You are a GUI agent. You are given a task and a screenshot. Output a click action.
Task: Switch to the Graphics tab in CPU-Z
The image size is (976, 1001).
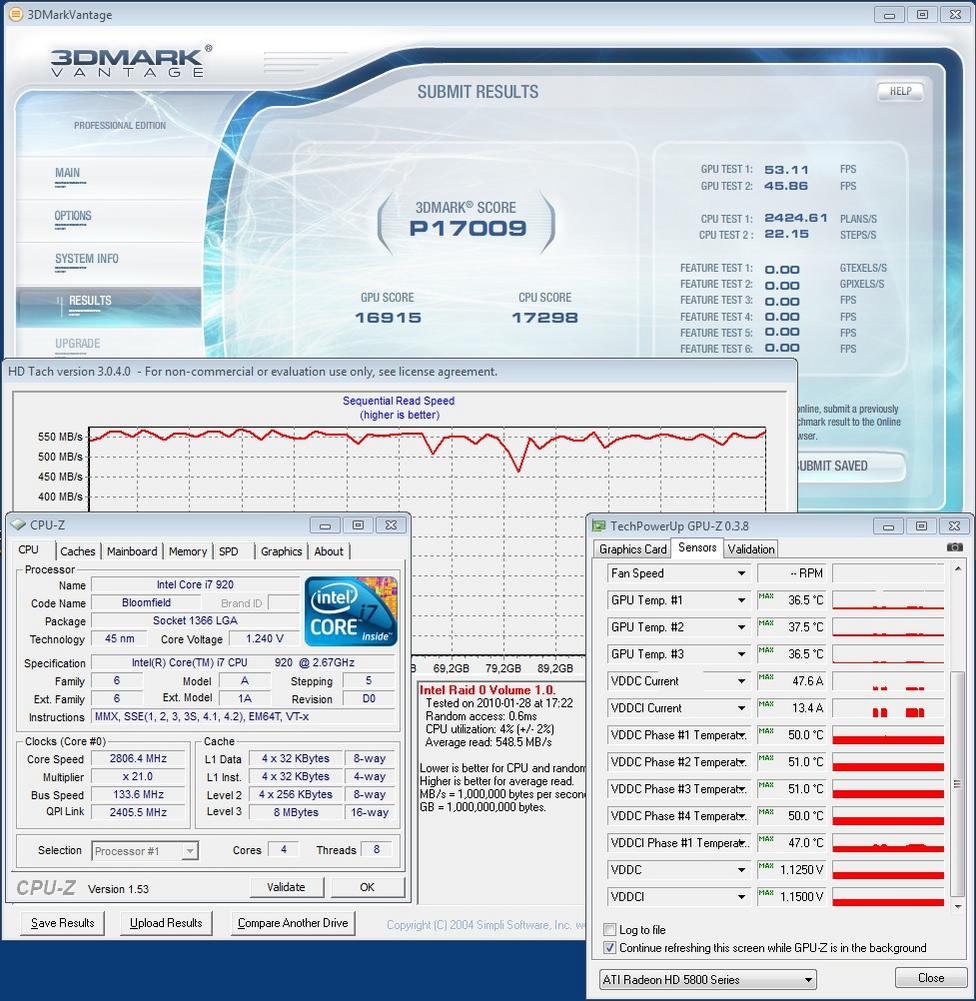click(281, 551)
